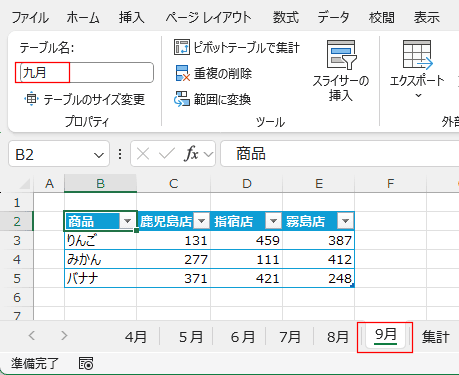
Task: Switch to the 4月 sheet tab
Action: 136,337
